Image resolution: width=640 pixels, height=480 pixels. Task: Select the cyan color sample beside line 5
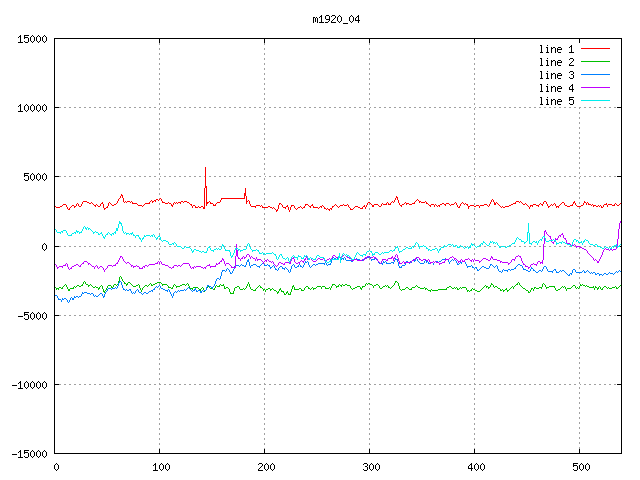pyautogui.click(x=595, y=101)
